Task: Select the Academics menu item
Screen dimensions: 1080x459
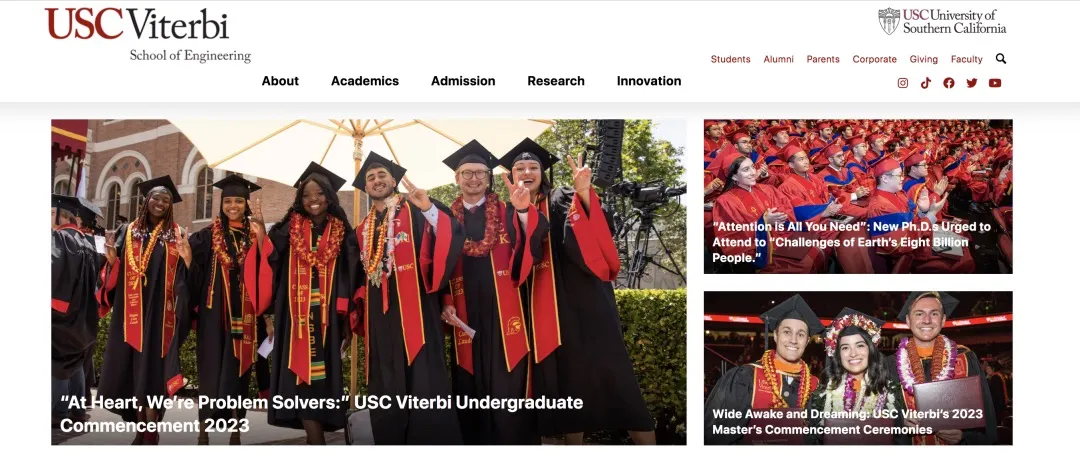Action: coord(365,81)
